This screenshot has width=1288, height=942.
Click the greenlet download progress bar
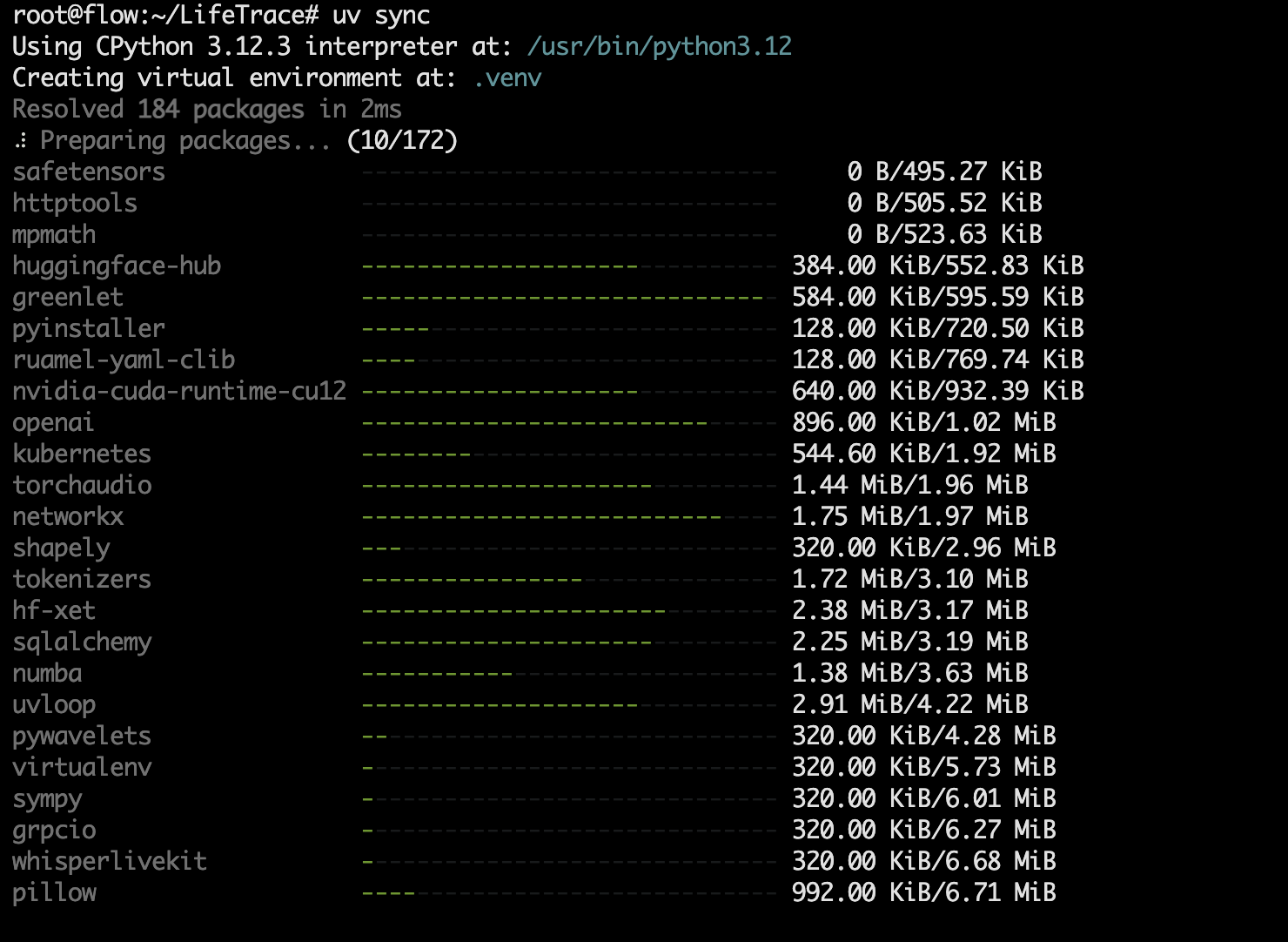[569, 298]
